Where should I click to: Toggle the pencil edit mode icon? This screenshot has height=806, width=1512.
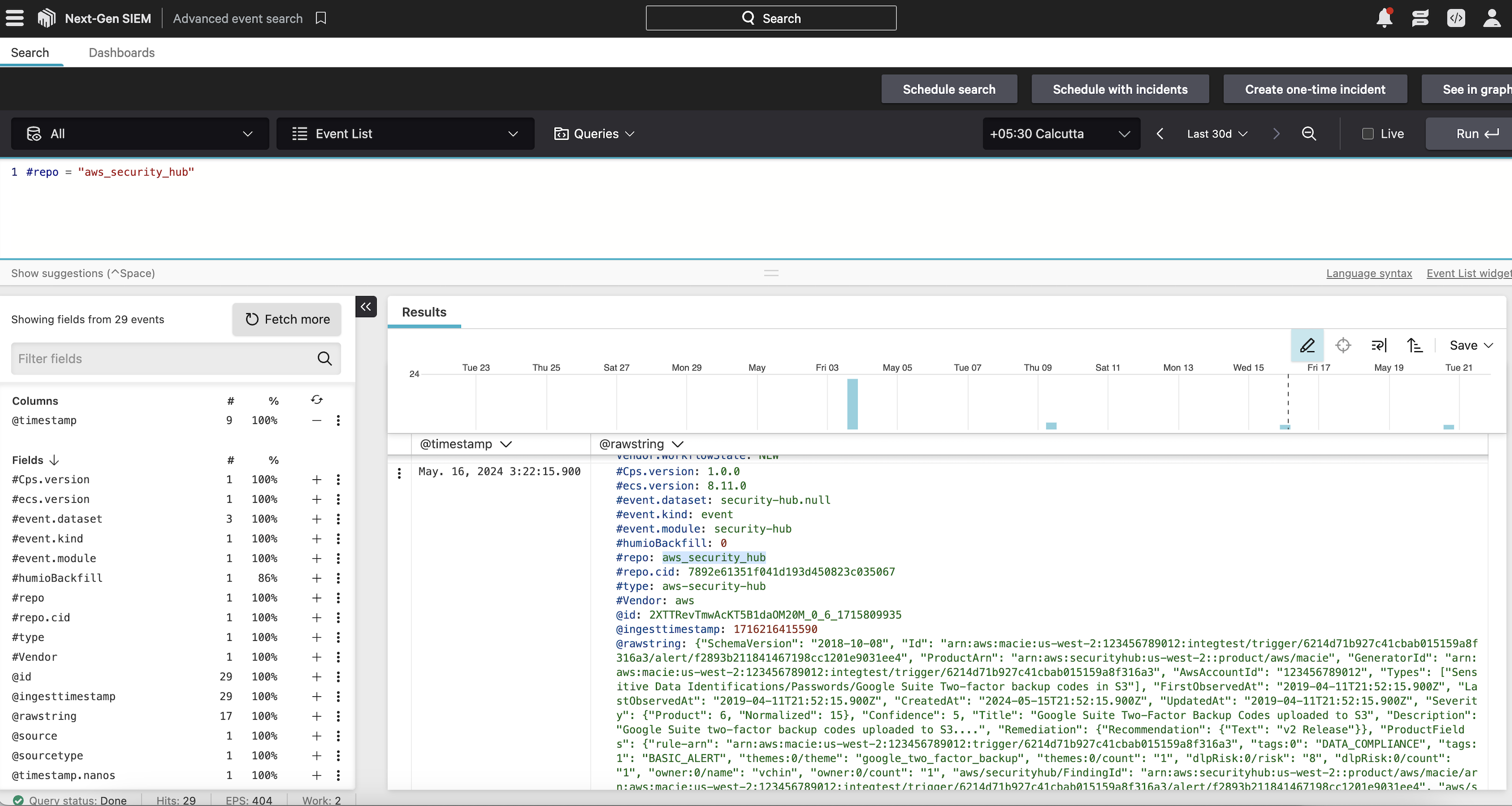click(x=1307, y=345)
